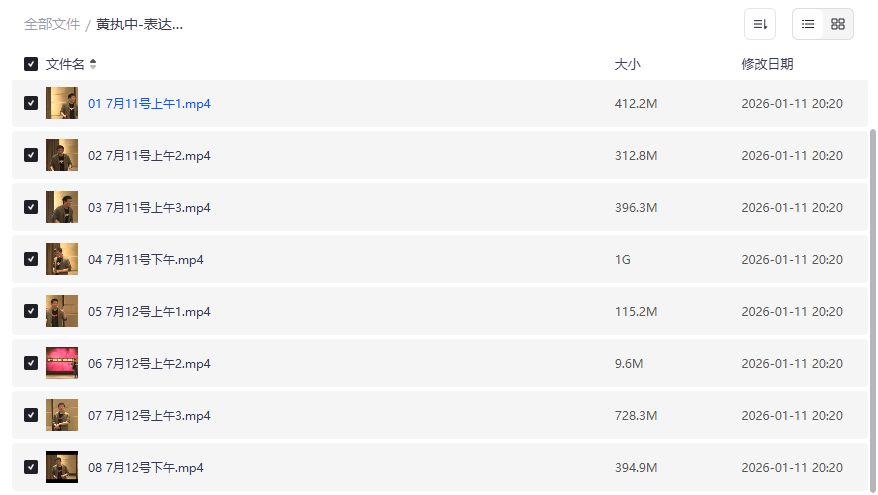
Task: Open the sort order options icon
Action: click(x=760, y=24)
